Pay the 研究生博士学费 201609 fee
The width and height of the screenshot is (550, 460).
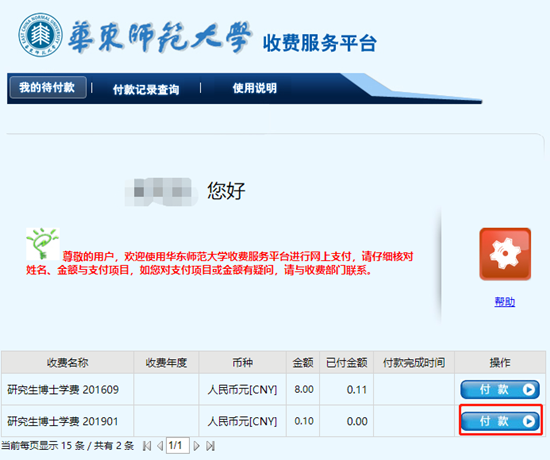point(500,389)
